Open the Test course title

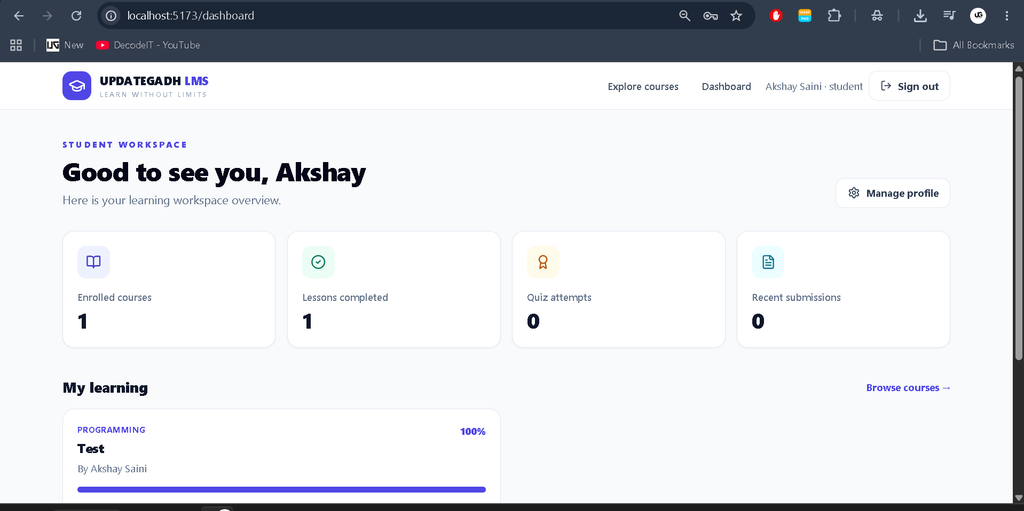point(91,449)
